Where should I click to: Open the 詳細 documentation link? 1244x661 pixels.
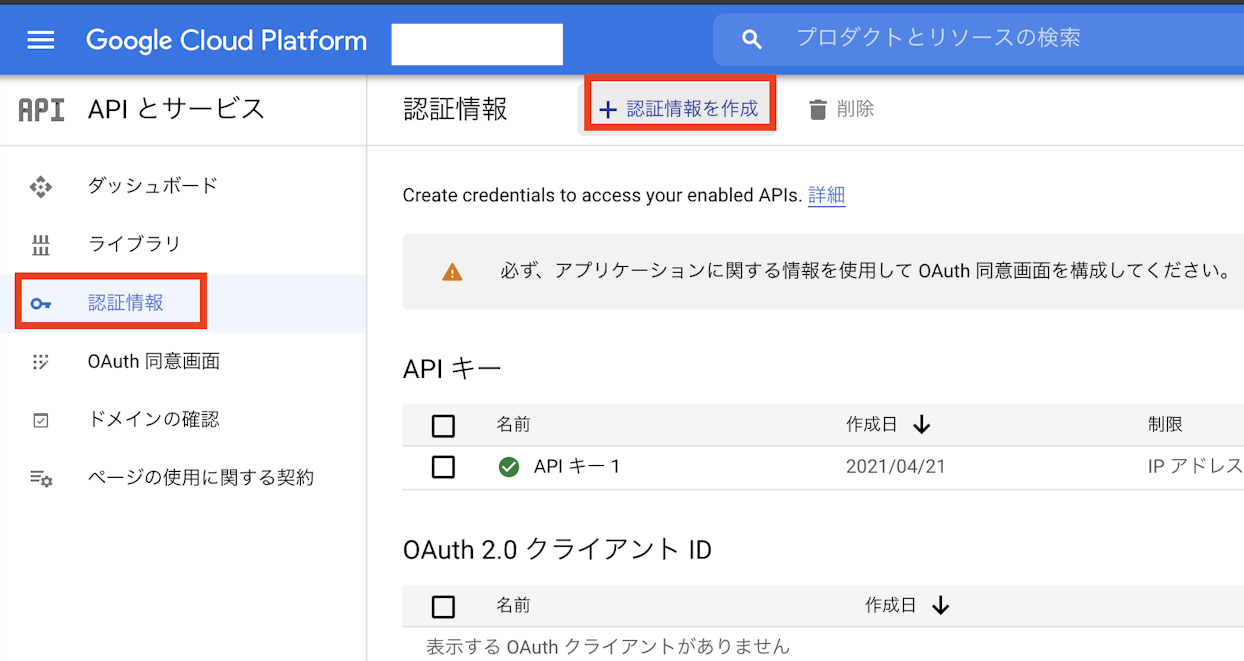coord(826,195)
